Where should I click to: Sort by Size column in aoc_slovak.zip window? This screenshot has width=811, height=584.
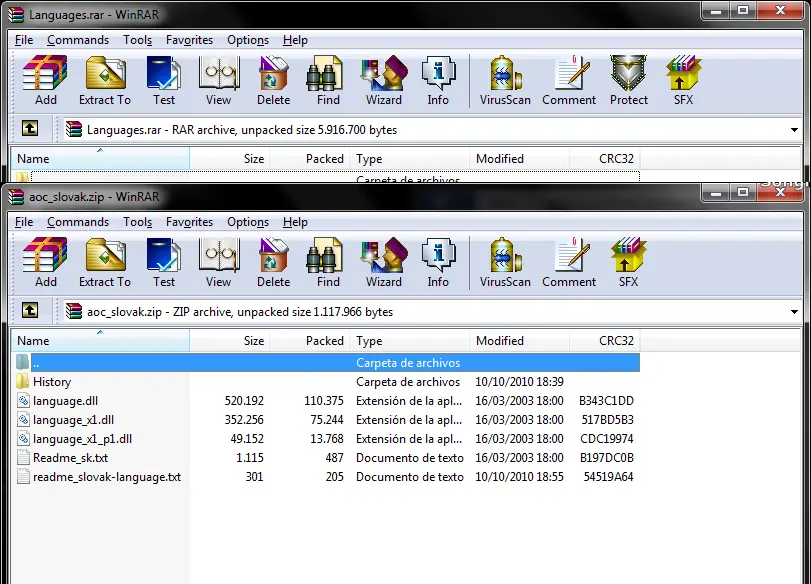point(230,341)
